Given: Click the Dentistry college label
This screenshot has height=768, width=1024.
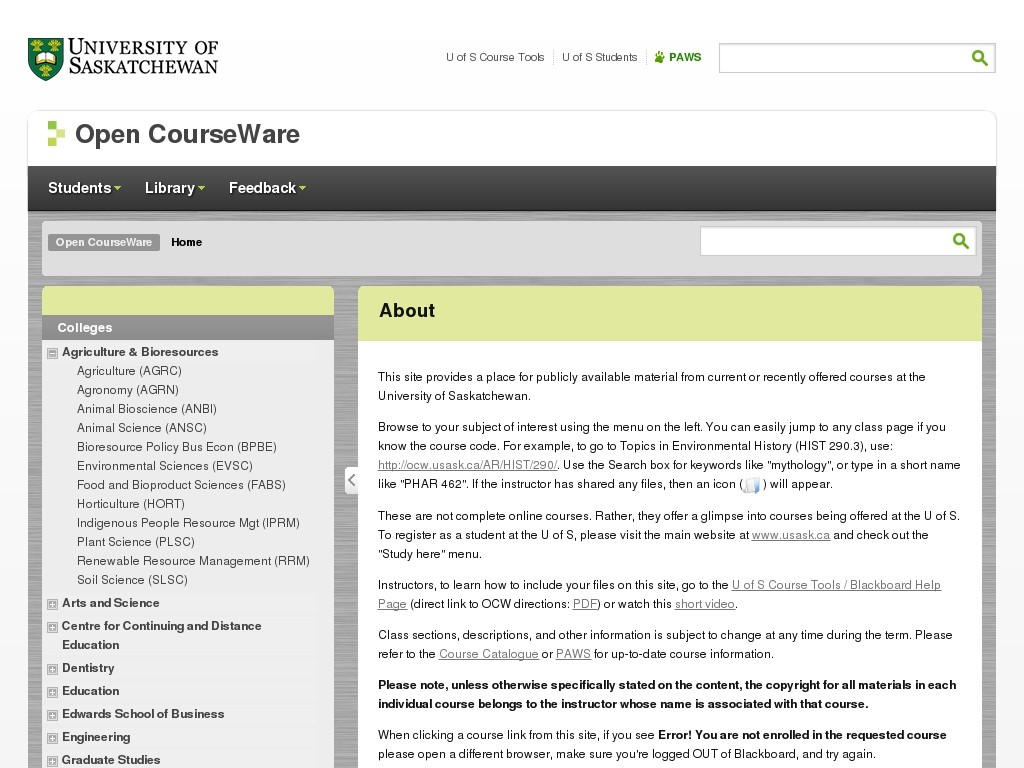Looking at the screenshot, I should click(x=88, y=668).
